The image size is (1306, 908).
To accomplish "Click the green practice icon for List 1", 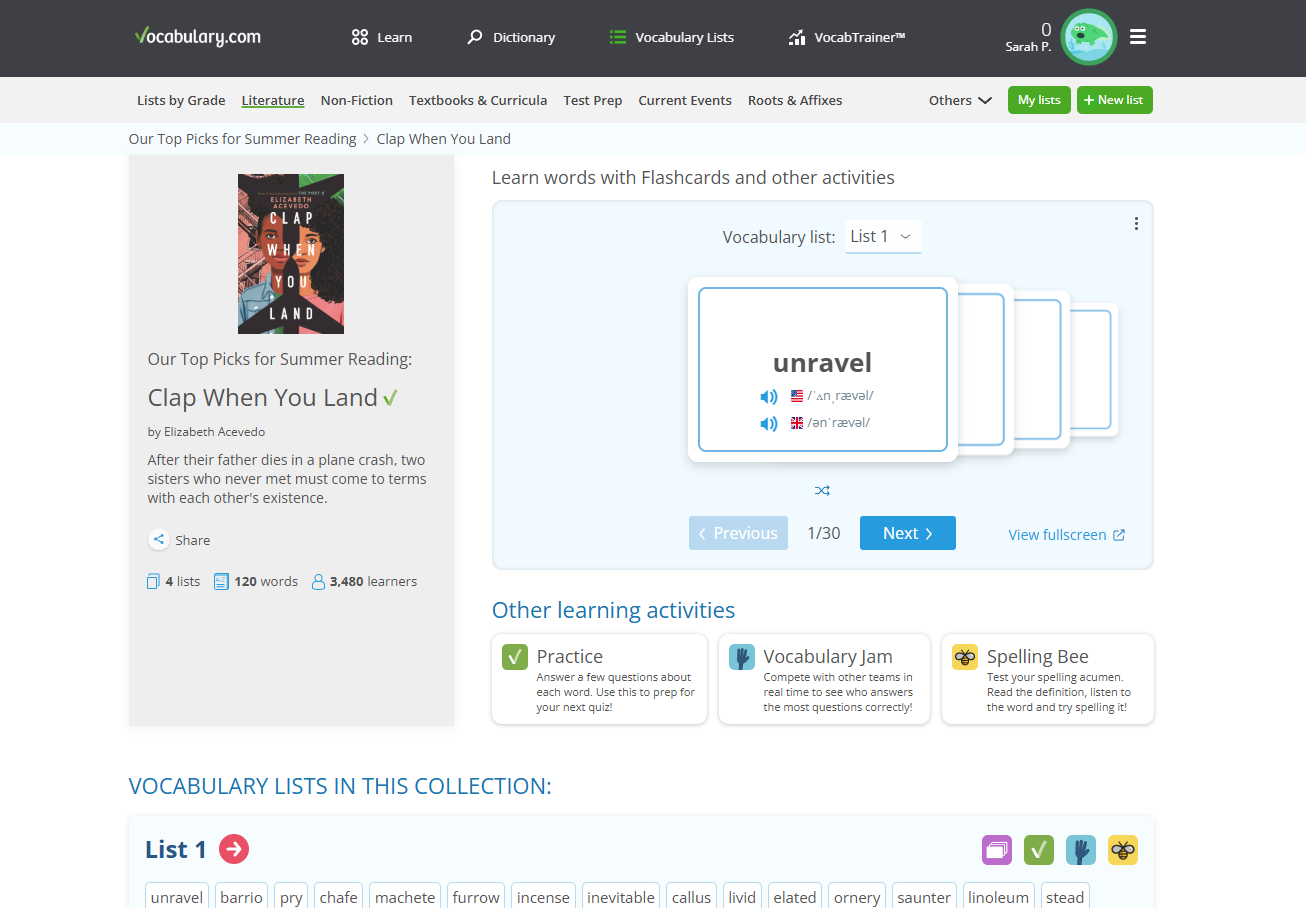I will (1039, 850).
